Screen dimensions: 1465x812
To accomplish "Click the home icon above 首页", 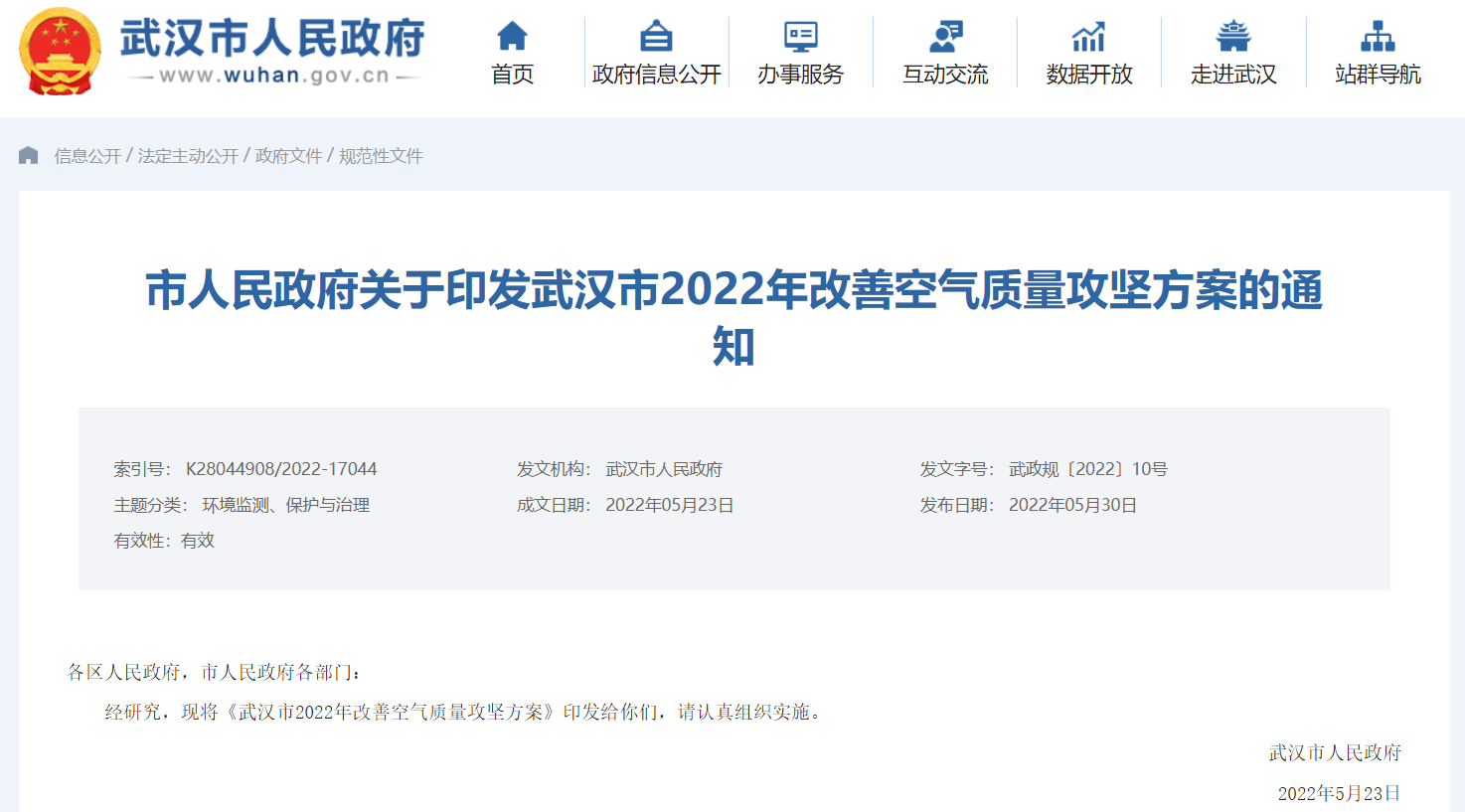I will coord(512,37).
